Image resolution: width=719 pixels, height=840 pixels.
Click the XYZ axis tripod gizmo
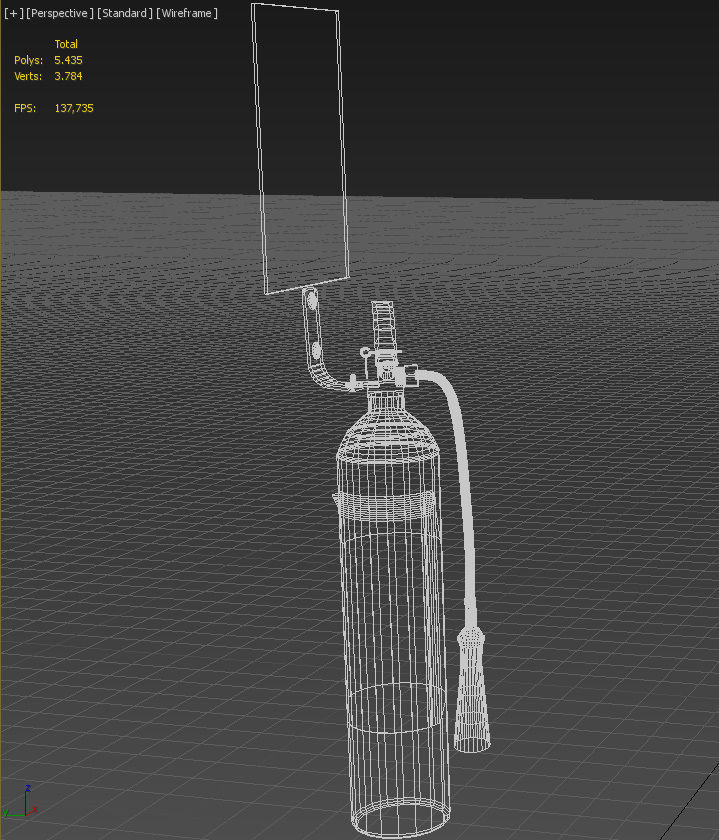point(19,802)
